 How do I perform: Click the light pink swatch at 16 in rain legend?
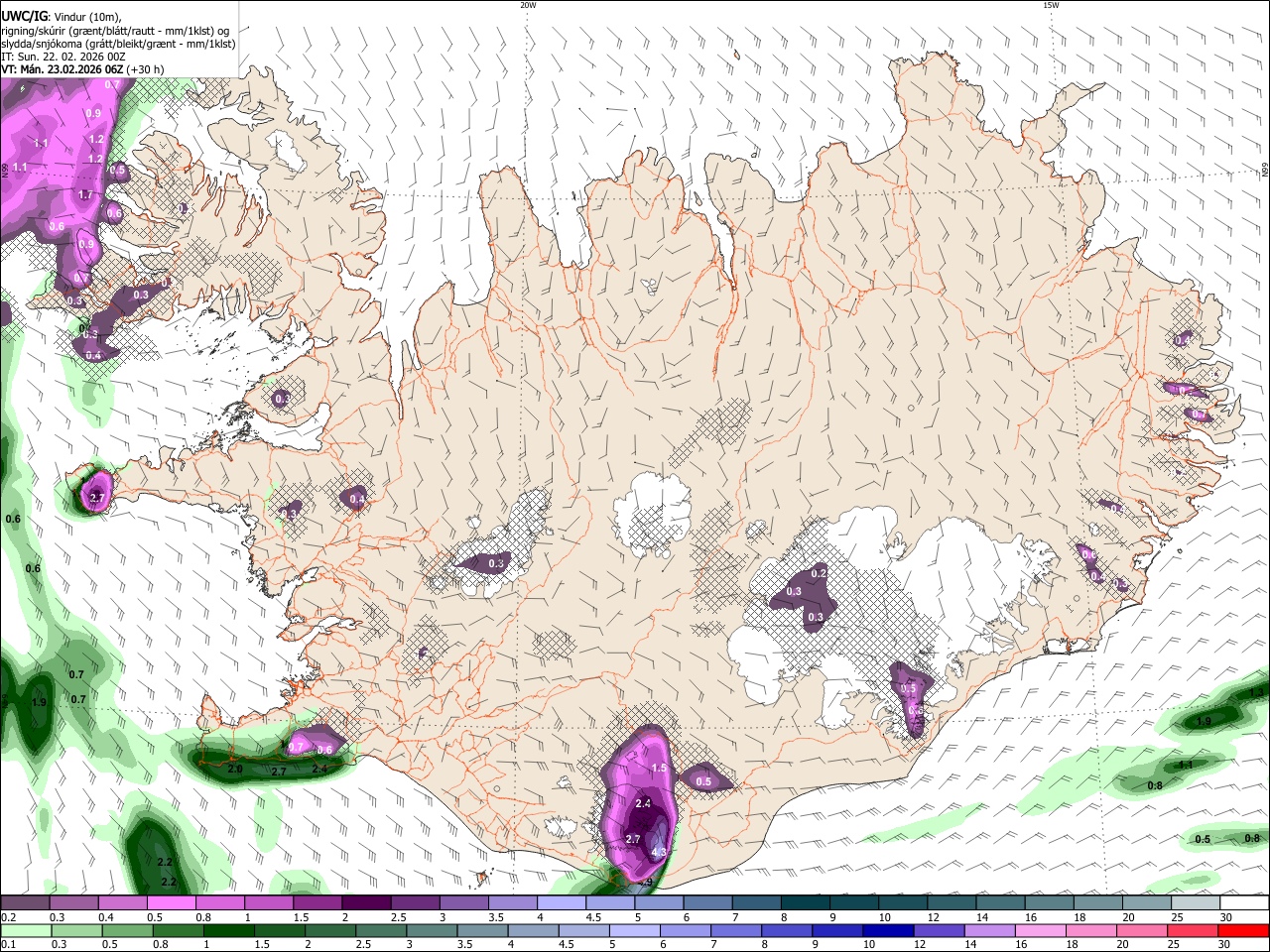[x=1039, y=930]
